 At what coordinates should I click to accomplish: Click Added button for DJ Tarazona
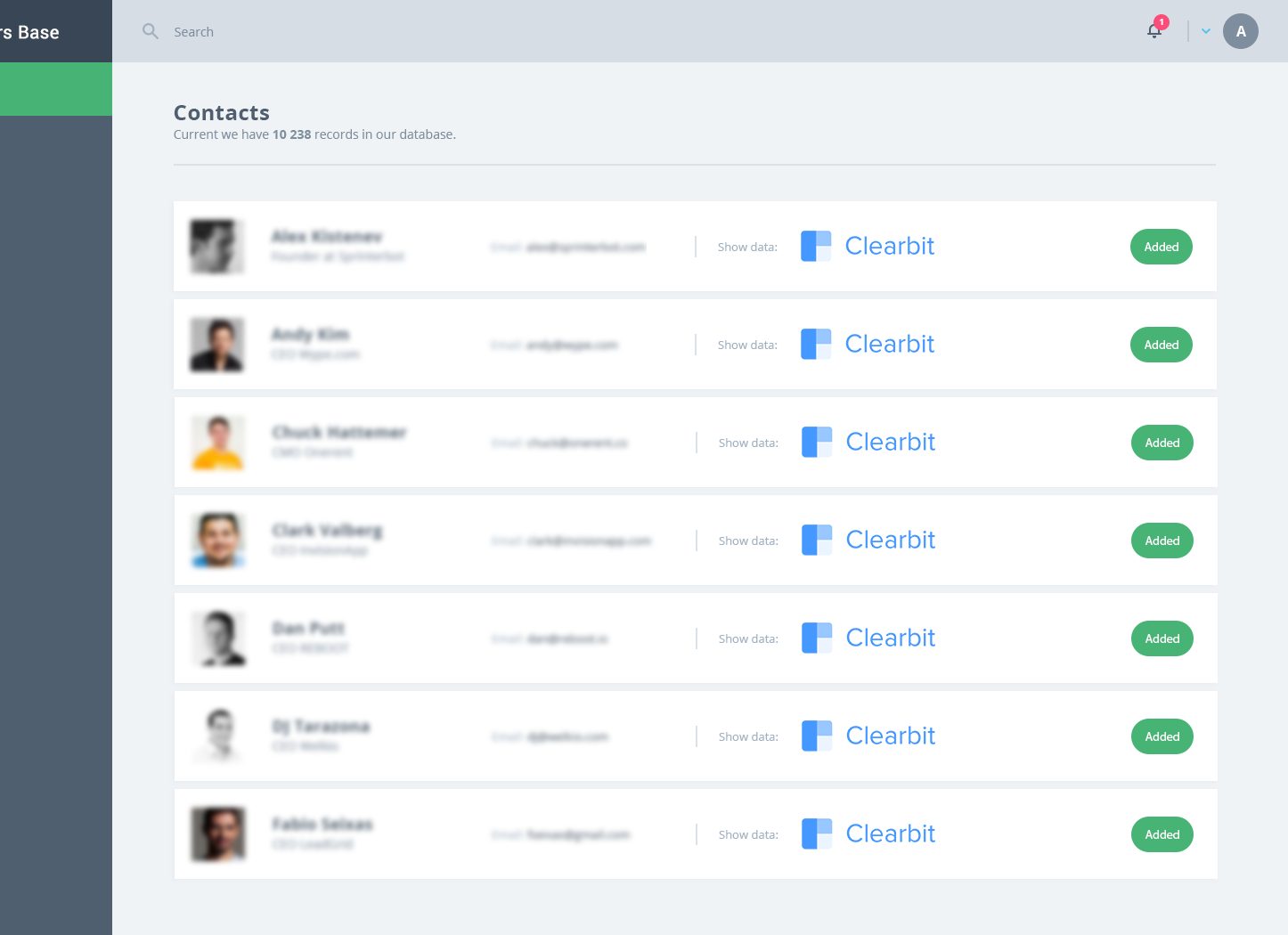(x=1162, y=736)
